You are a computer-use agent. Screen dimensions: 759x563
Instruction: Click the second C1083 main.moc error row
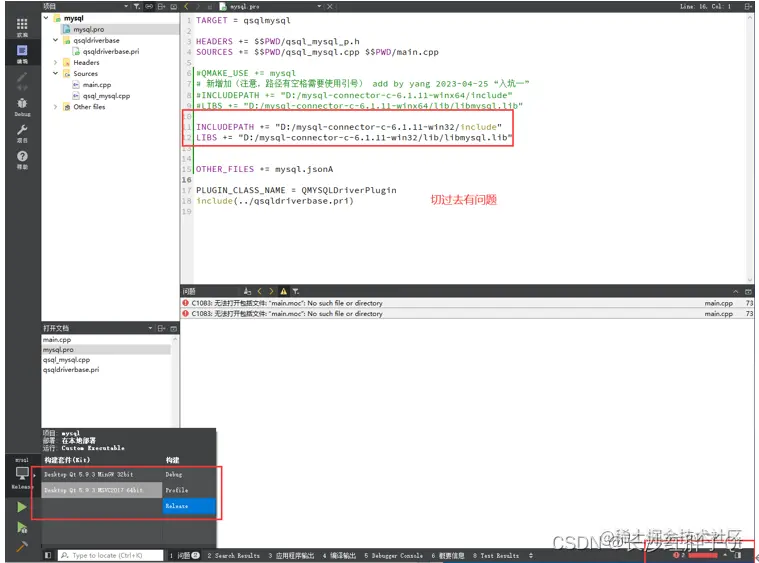tap(468, 314)
